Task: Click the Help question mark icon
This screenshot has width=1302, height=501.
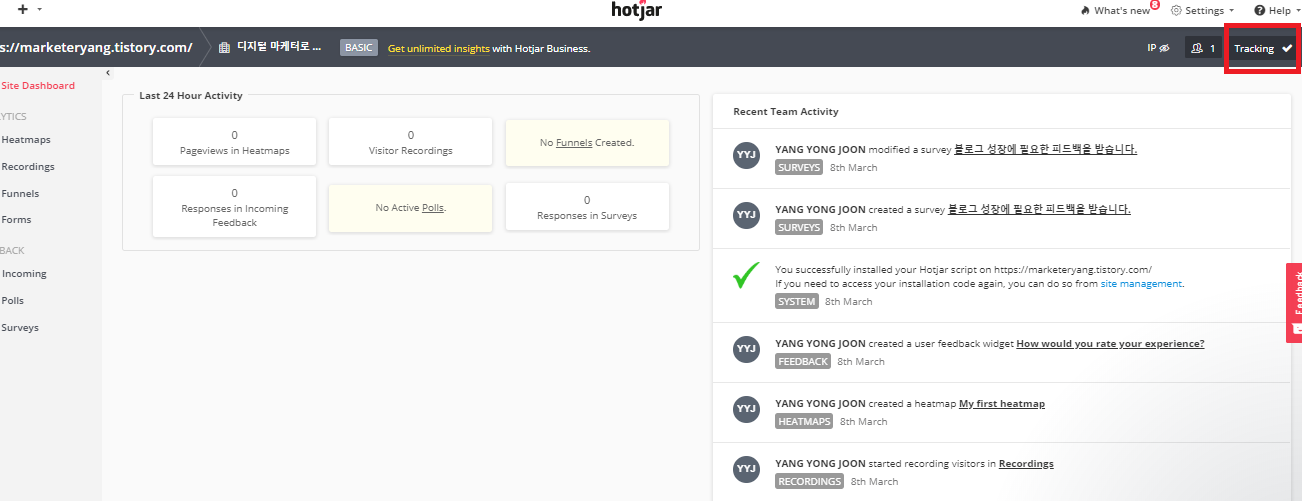Action: point(1259,10)
